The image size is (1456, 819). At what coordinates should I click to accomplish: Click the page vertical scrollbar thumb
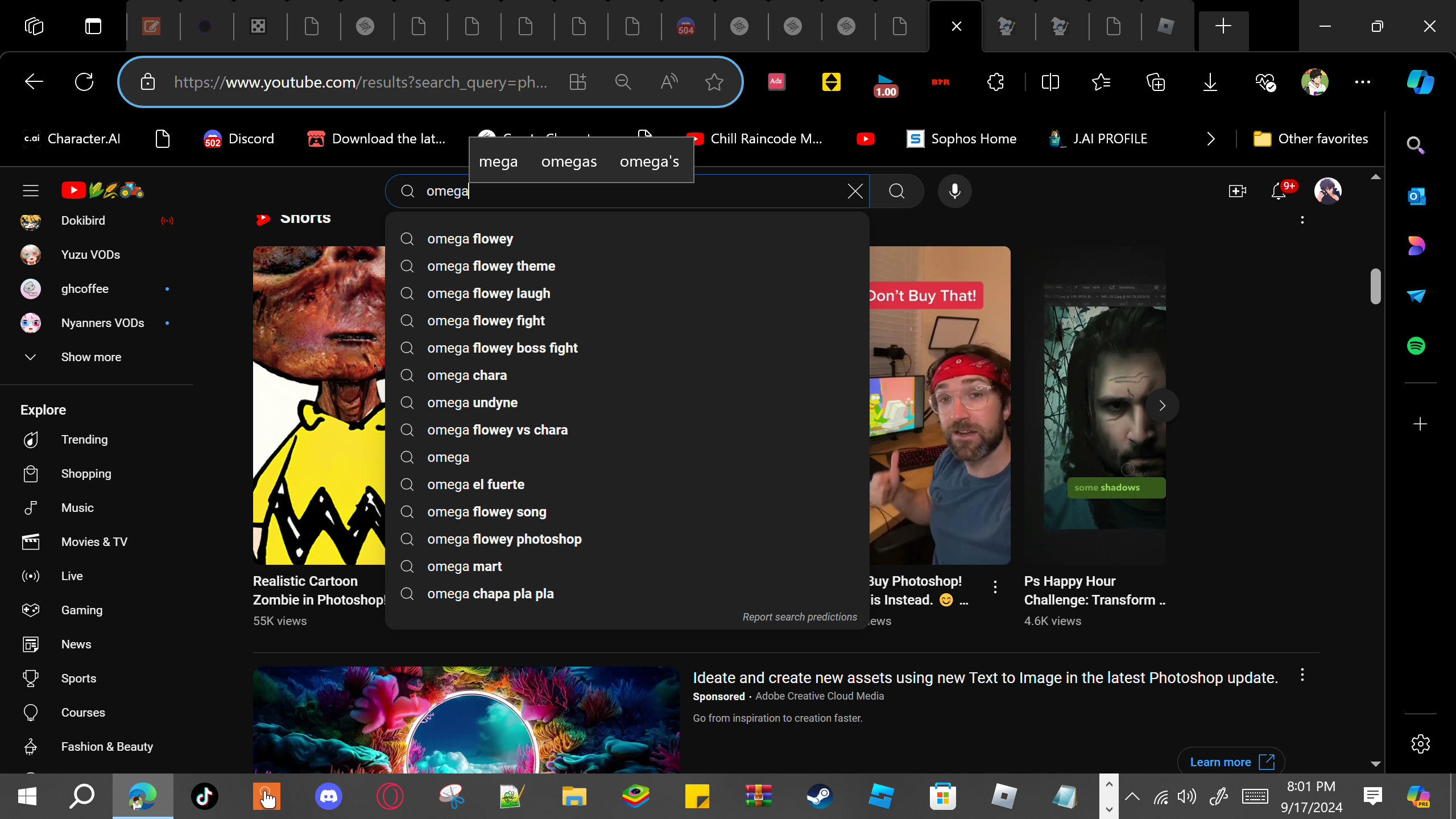(1375, 286)
